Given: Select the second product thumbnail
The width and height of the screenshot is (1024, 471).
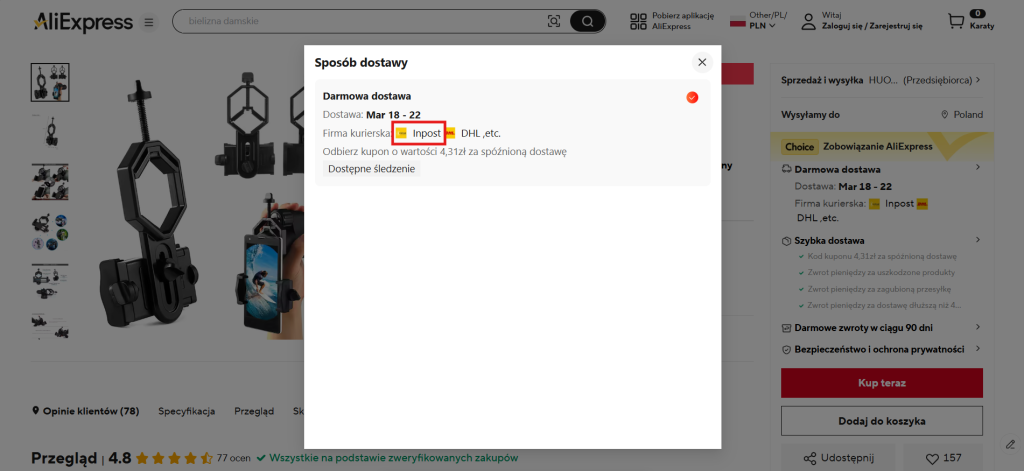Looking at the screenshot, I should pyautogui.click(x=50, y=131).
